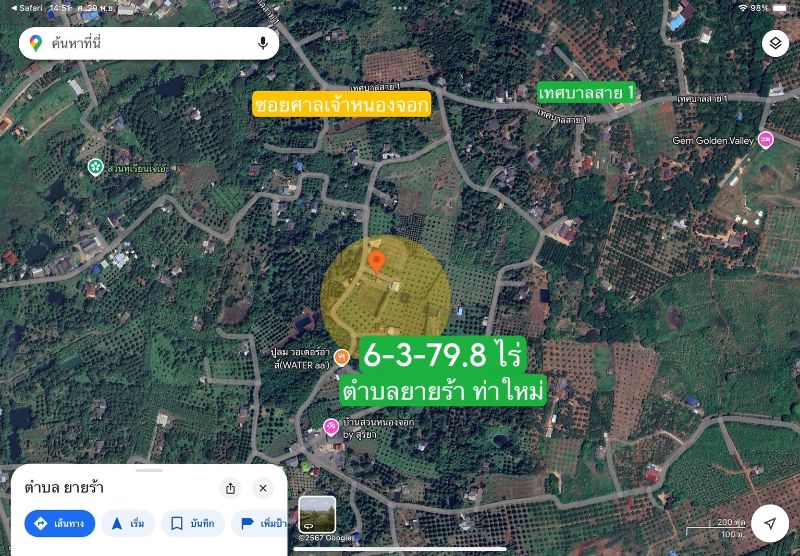The width and height of the screenshot is (800, 556).
Task: Tap the ตำบล ยายร้า place title
Action: pos(64,488)
